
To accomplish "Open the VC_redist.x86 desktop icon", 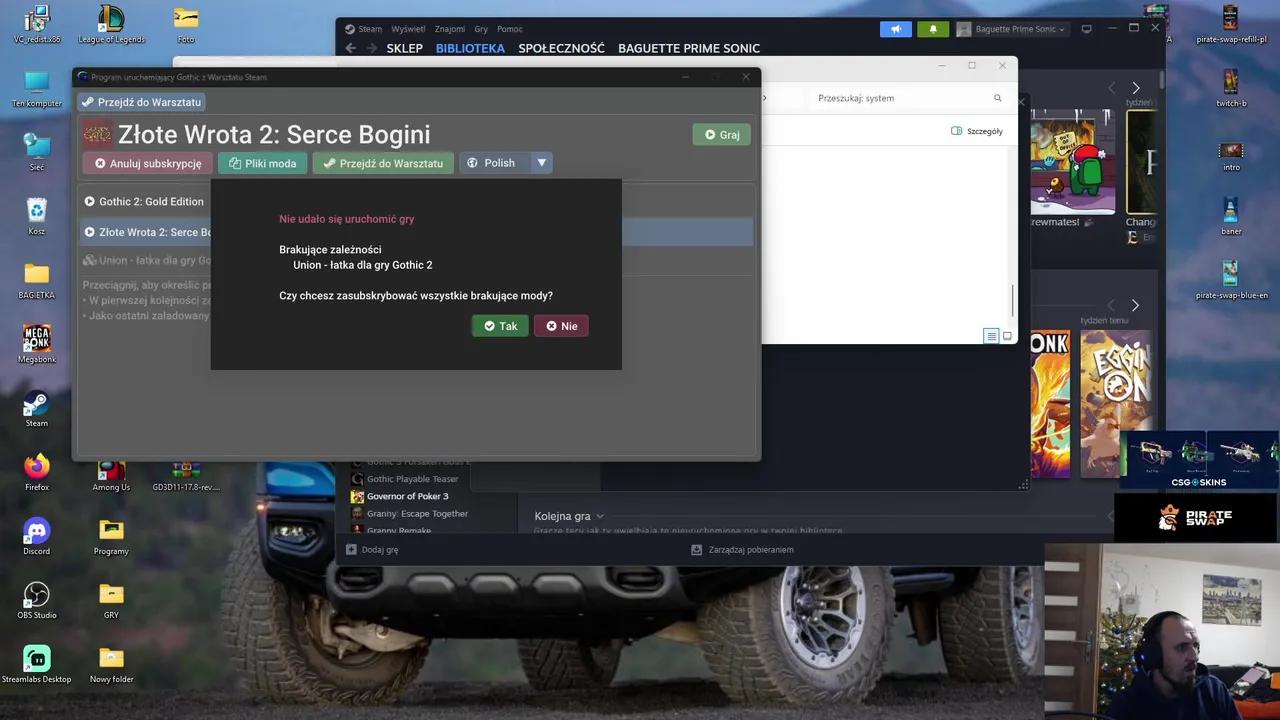I will click(37, 24).
